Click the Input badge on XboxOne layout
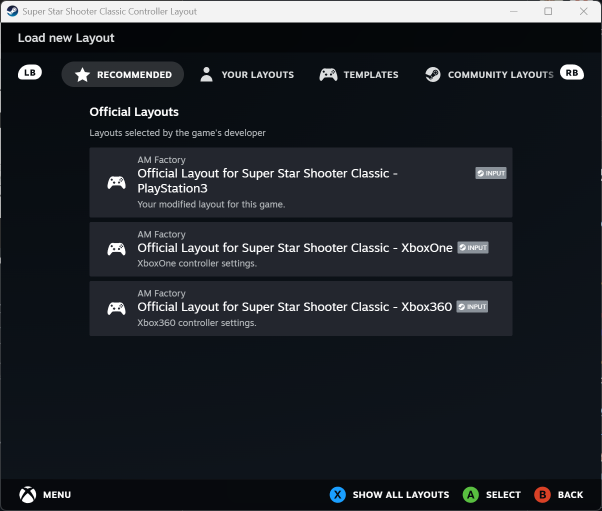Screen dimensions: 602x511 click(x=473, y=247)
